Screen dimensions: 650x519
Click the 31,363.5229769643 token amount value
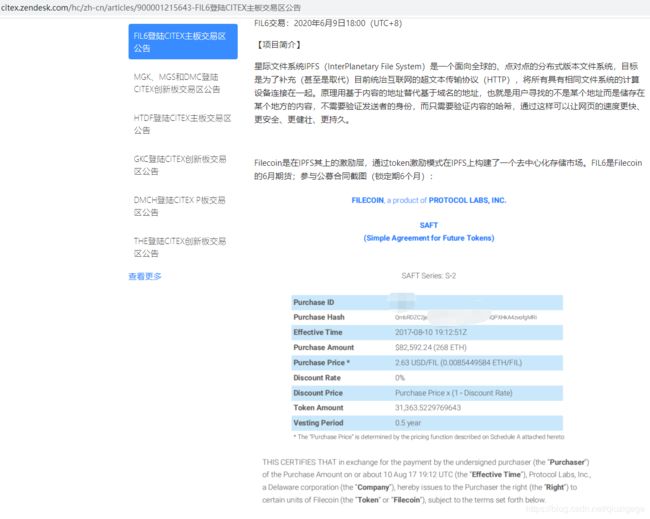(427, 407)
